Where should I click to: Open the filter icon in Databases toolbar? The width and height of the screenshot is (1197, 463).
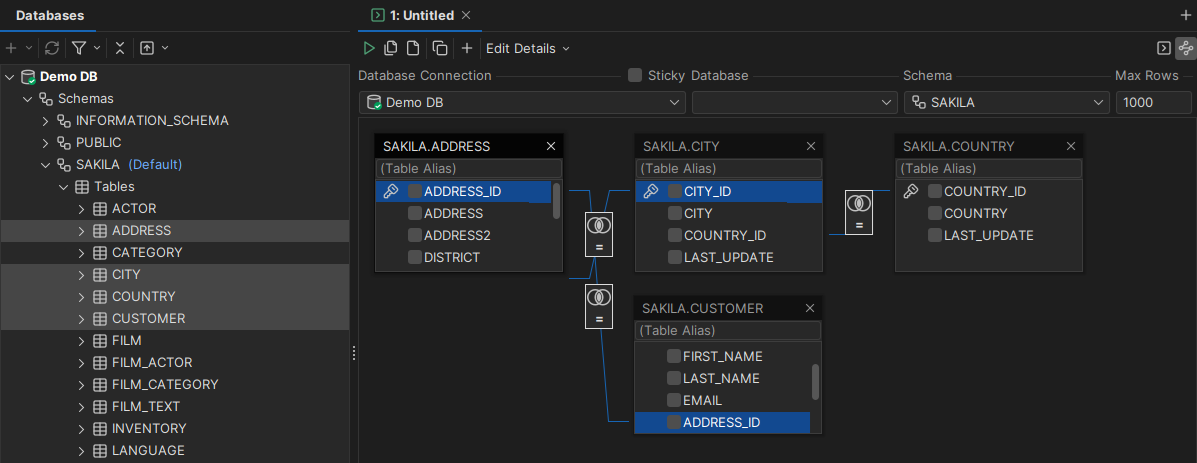coord(79,48)
